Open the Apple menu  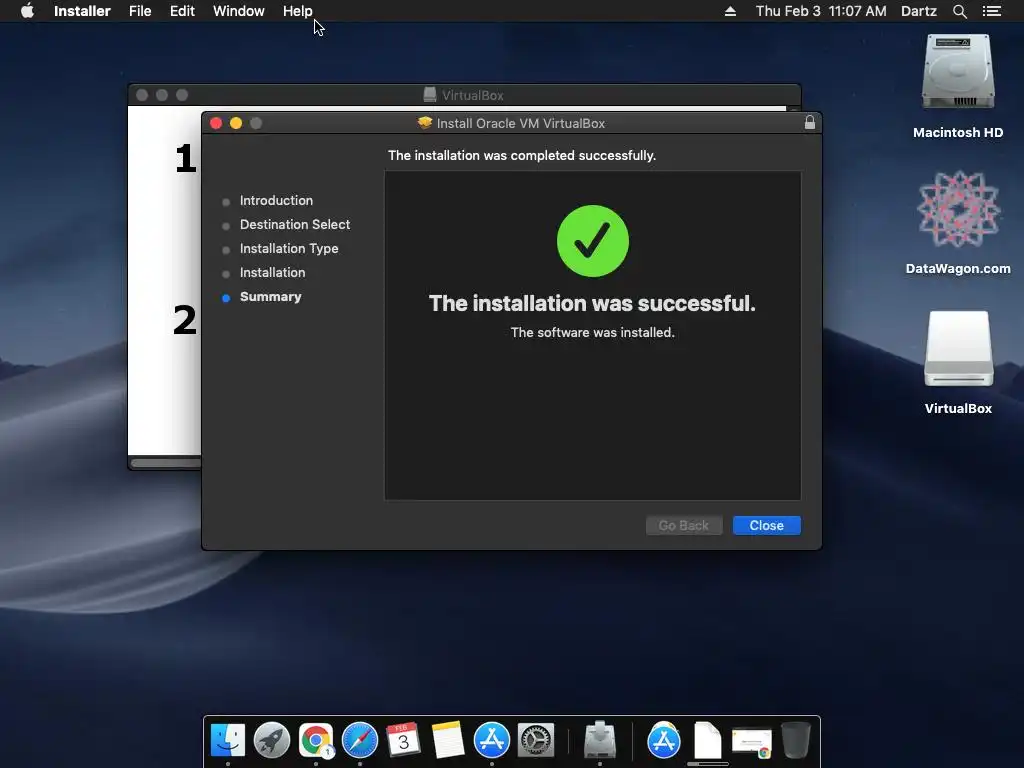[27, 11]
